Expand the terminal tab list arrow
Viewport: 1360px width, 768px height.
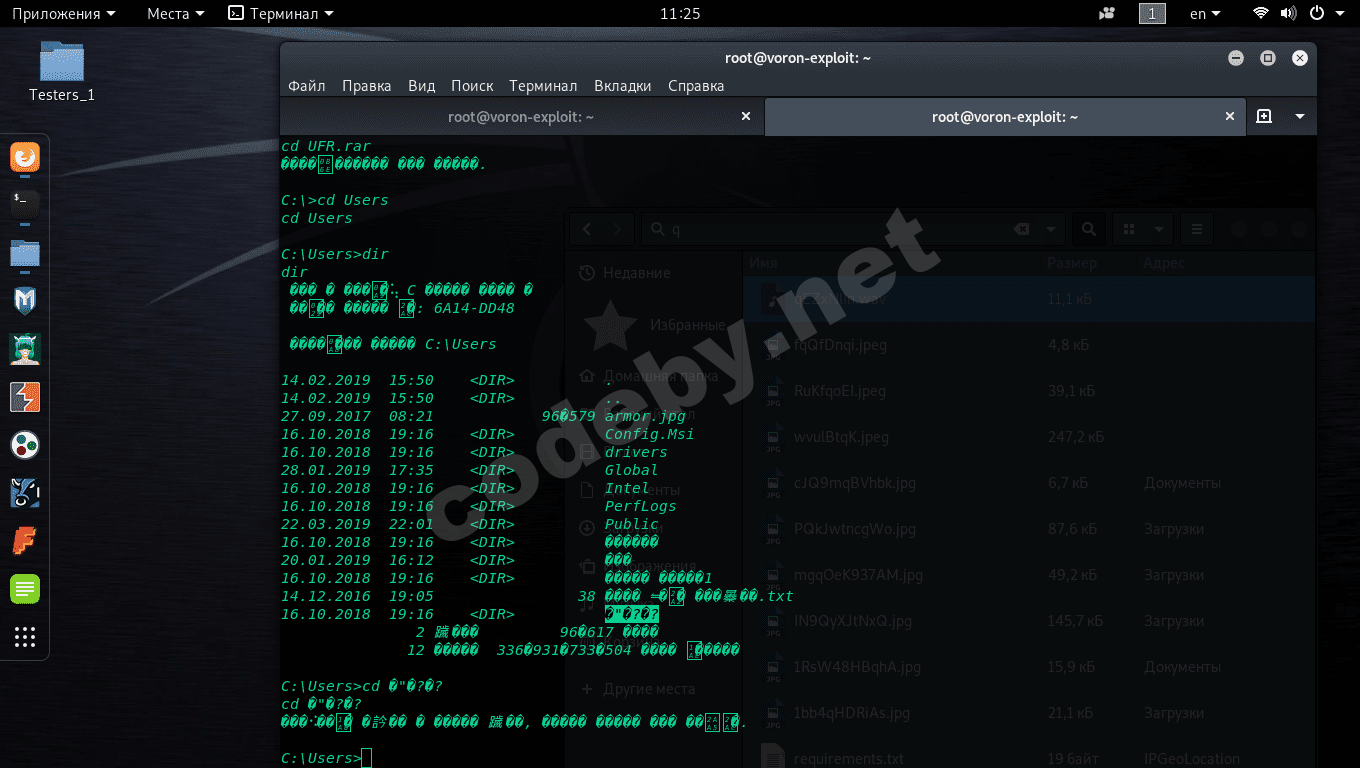(1300, 117)
